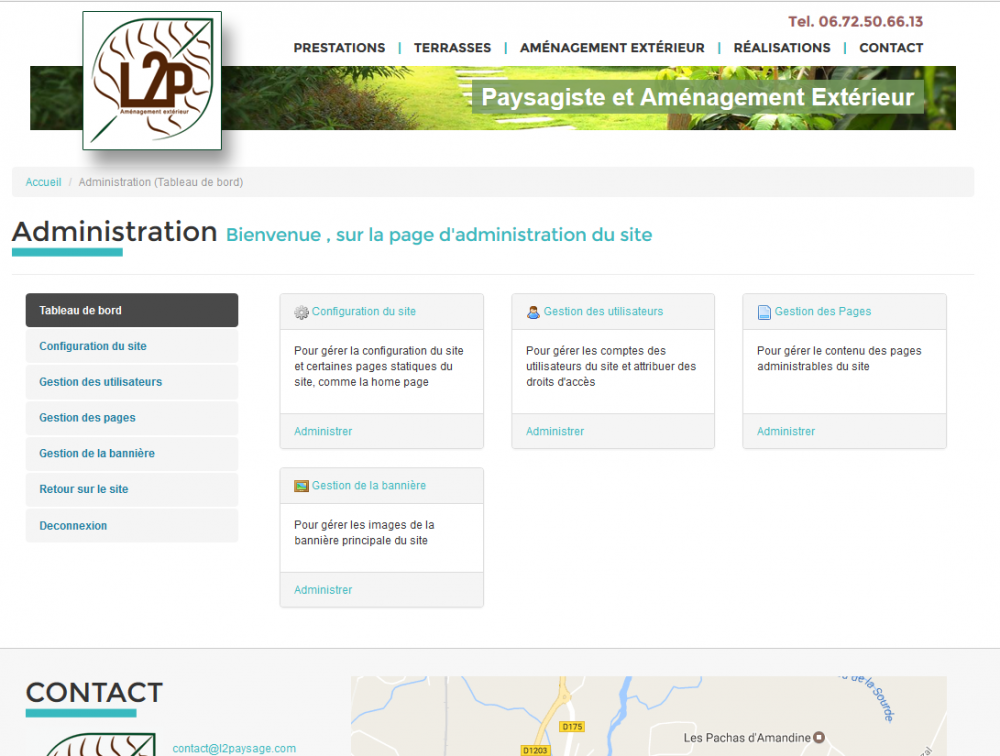Click the Accueil breadcrumb link
Viewport: 1000px width, 756px height.
43,182
